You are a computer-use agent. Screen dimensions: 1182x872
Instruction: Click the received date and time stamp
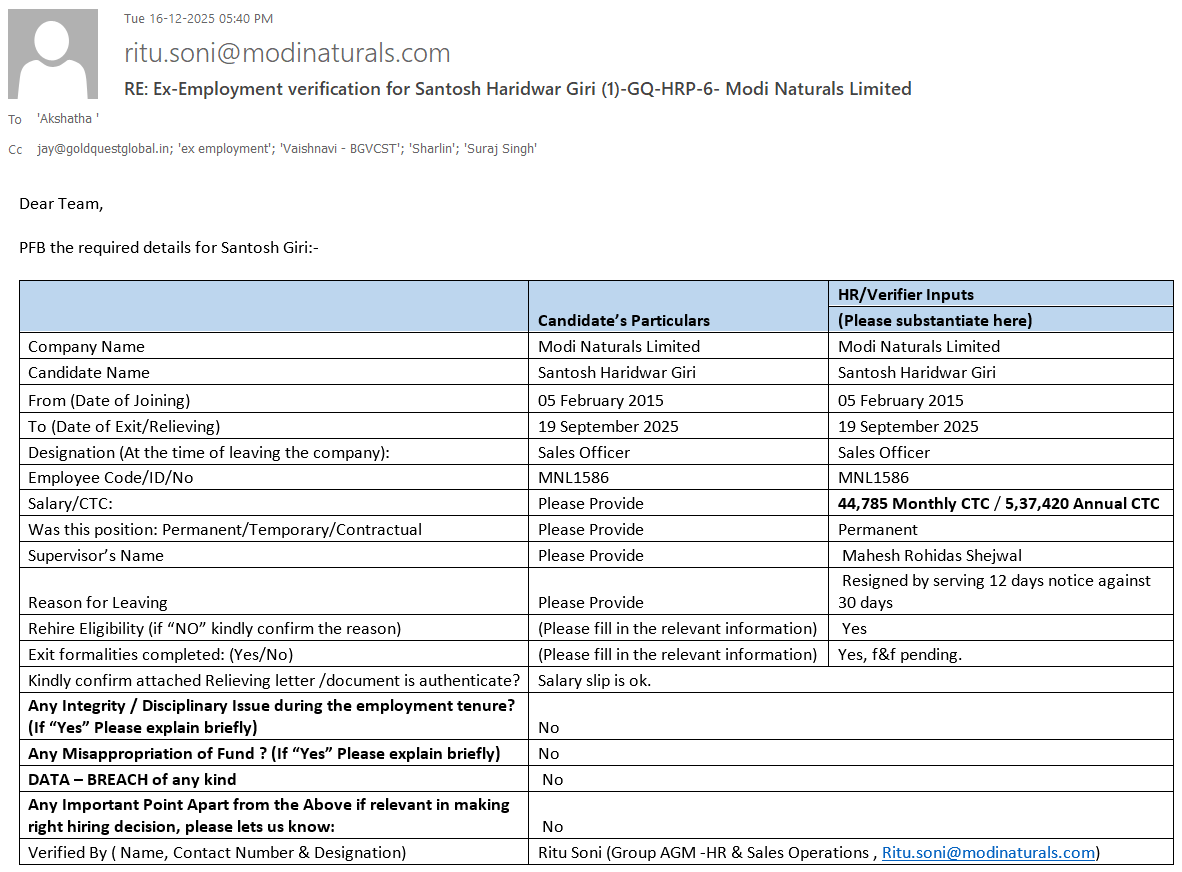[x=198, y=19]
